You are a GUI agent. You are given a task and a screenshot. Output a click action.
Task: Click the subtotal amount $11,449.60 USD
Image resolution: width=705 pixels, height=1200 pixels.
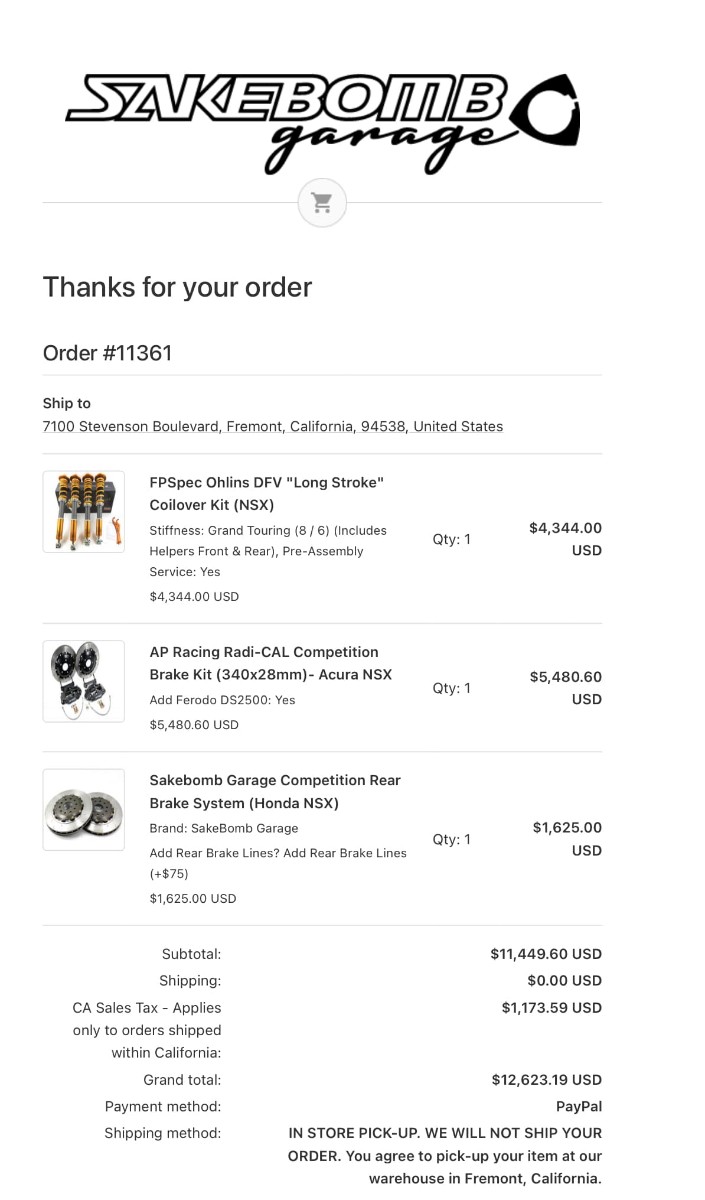[x=546, y=954]
